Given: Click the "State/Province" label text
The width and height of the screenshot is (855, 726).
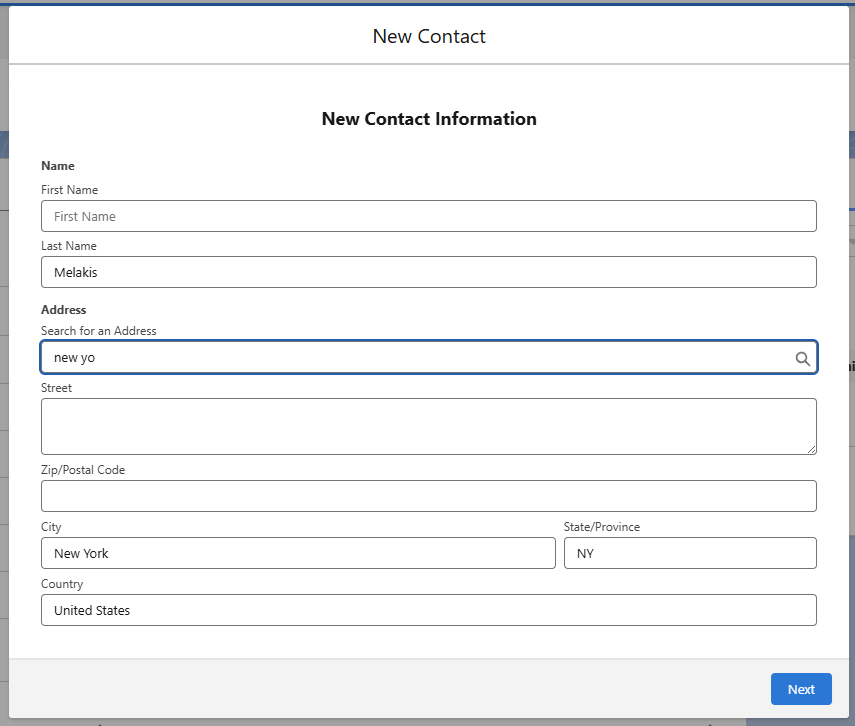Looking at the screenshot, I should (601, 527).
